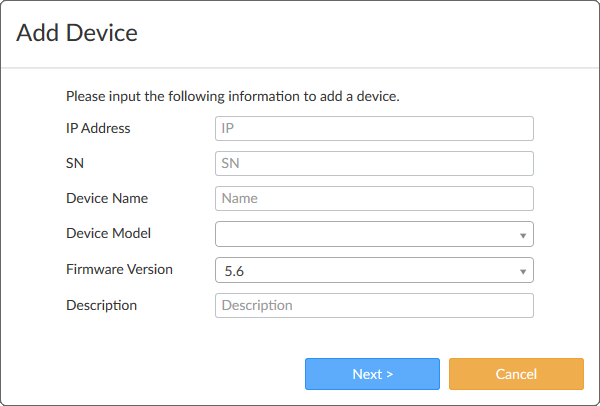The width and height of the screenshot is (600, 406).
Task: Click the "Please input the following information" text
Action: pyautogui.click(x=233, y=97)
